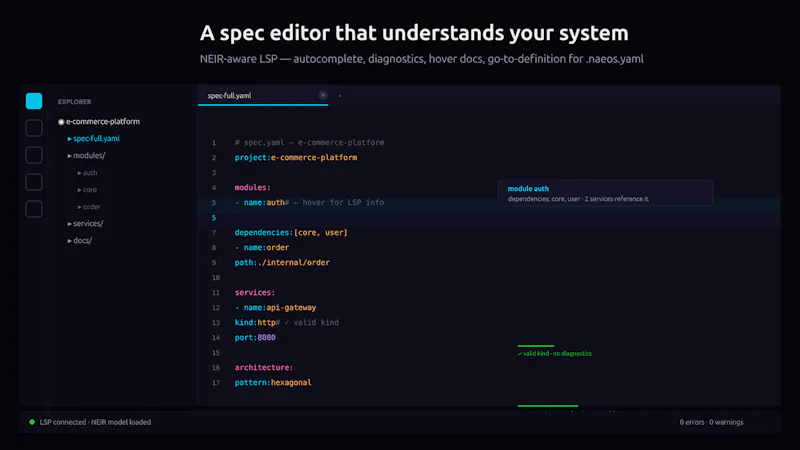The height and width of the screenshot is (450, 800).
Task: Click the 'modules:' key in the editor
Action: (x=253, y=187)
